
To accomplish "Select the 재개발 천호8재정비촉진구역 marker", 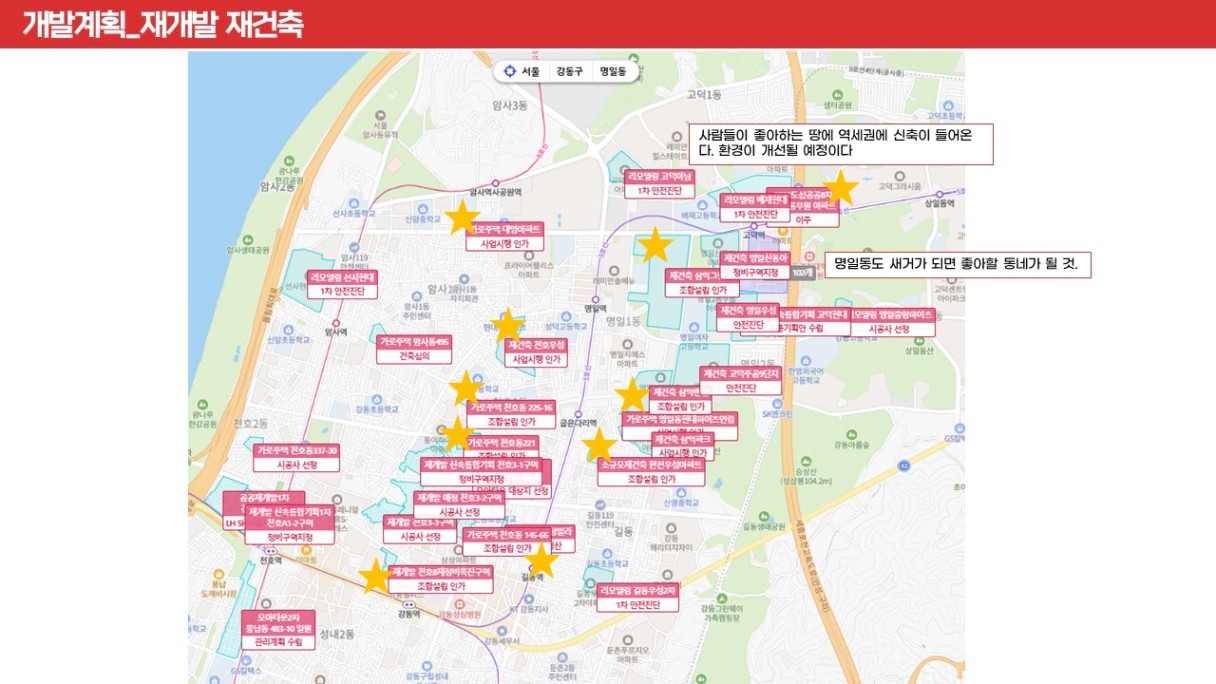I will click(441, 579).
